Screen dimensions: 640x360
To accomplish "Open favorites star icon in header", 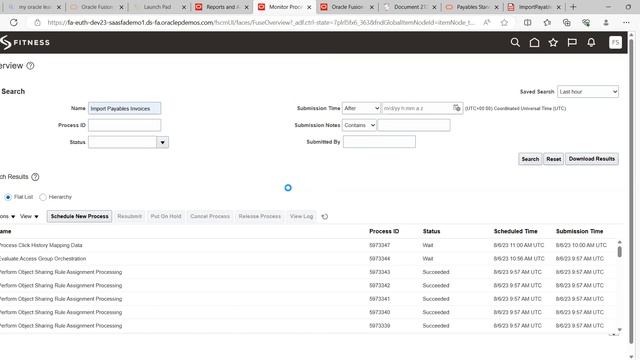I will [x=553, y=42].
